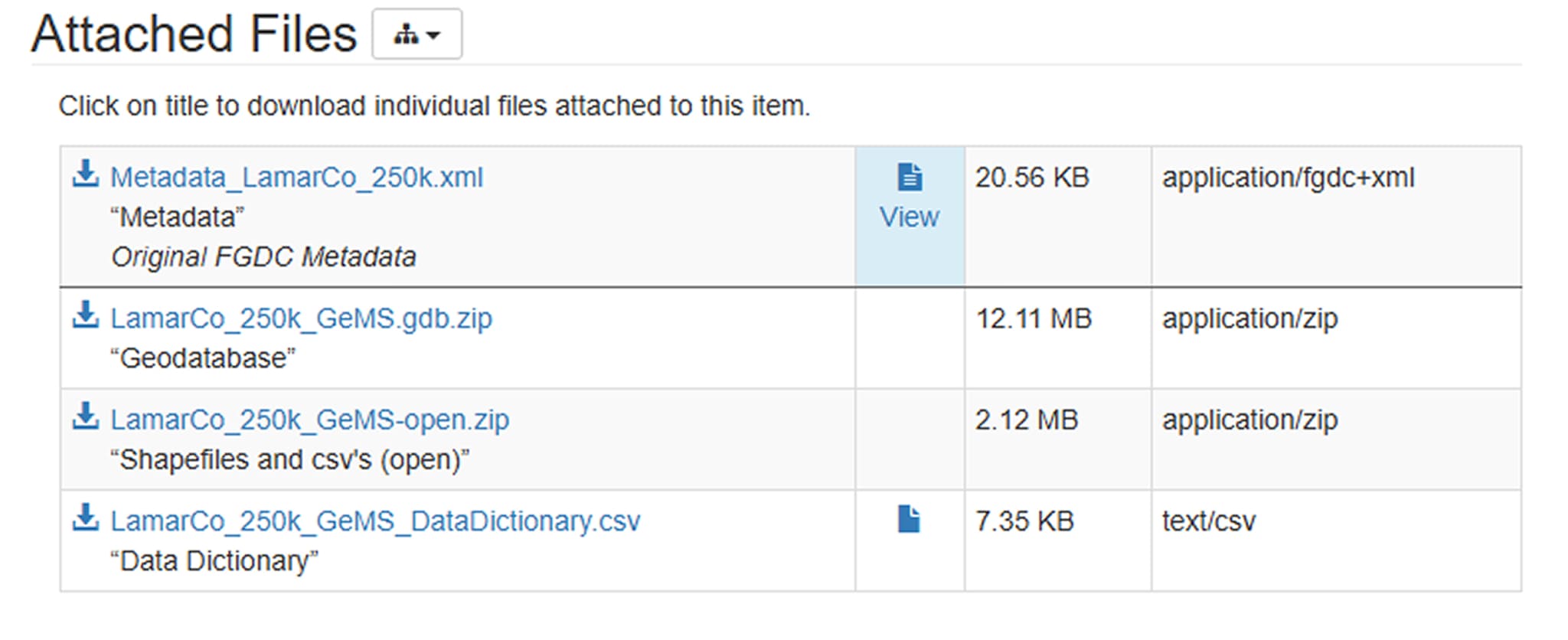Viewport: 1568px width, 640px height.
Task: Click the "Geodatabase" file title text
Action: (203, 358)
